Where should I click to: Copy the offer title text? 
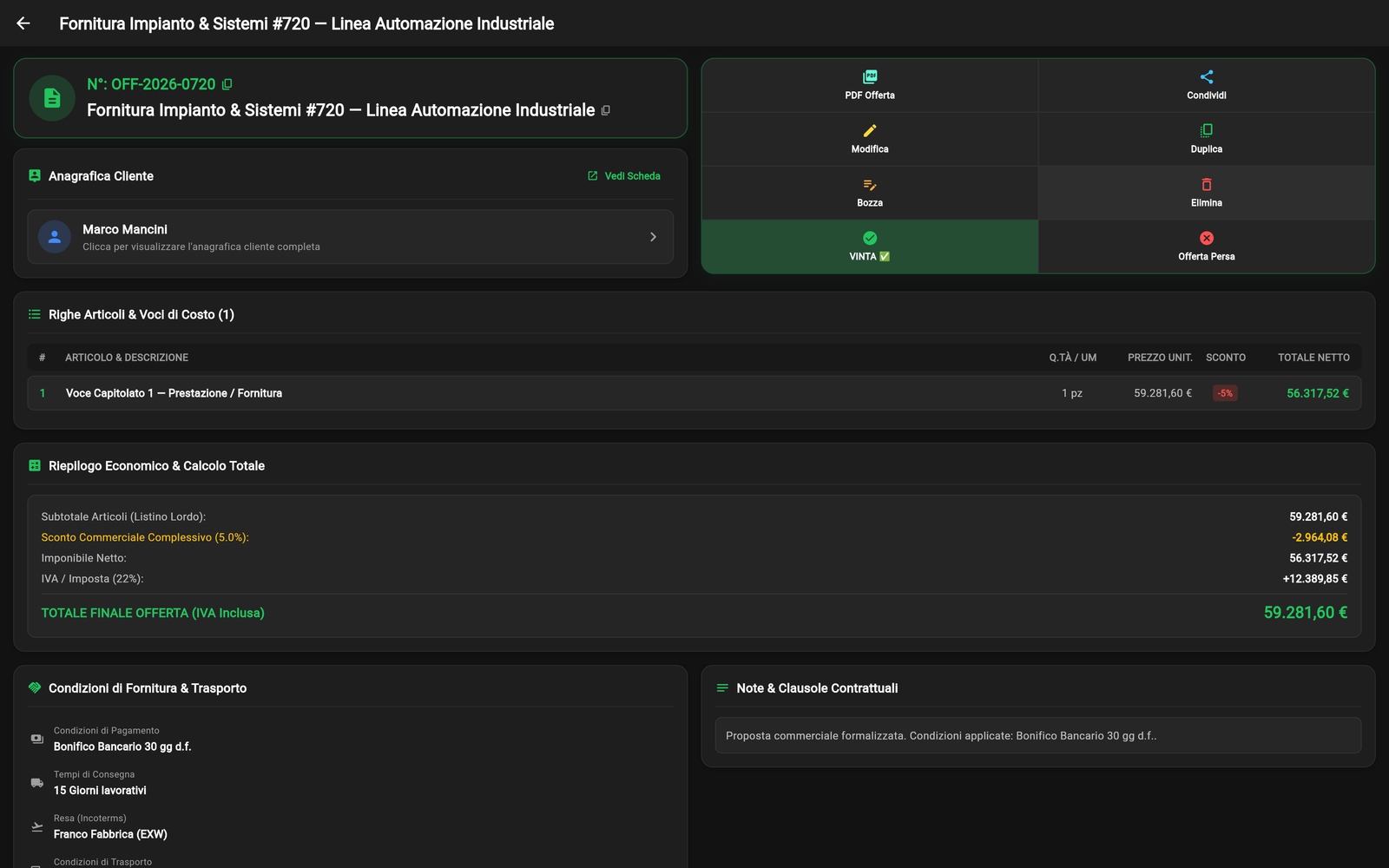[x=606, y=110]
